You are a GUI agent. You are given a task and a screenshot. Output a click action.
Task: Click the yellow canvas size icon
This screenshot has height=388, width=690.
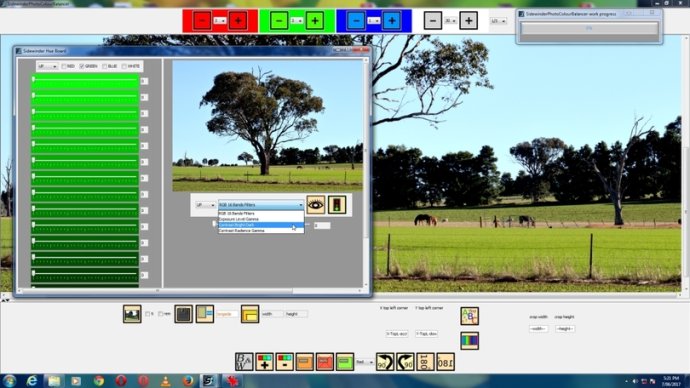pos(250,314)
